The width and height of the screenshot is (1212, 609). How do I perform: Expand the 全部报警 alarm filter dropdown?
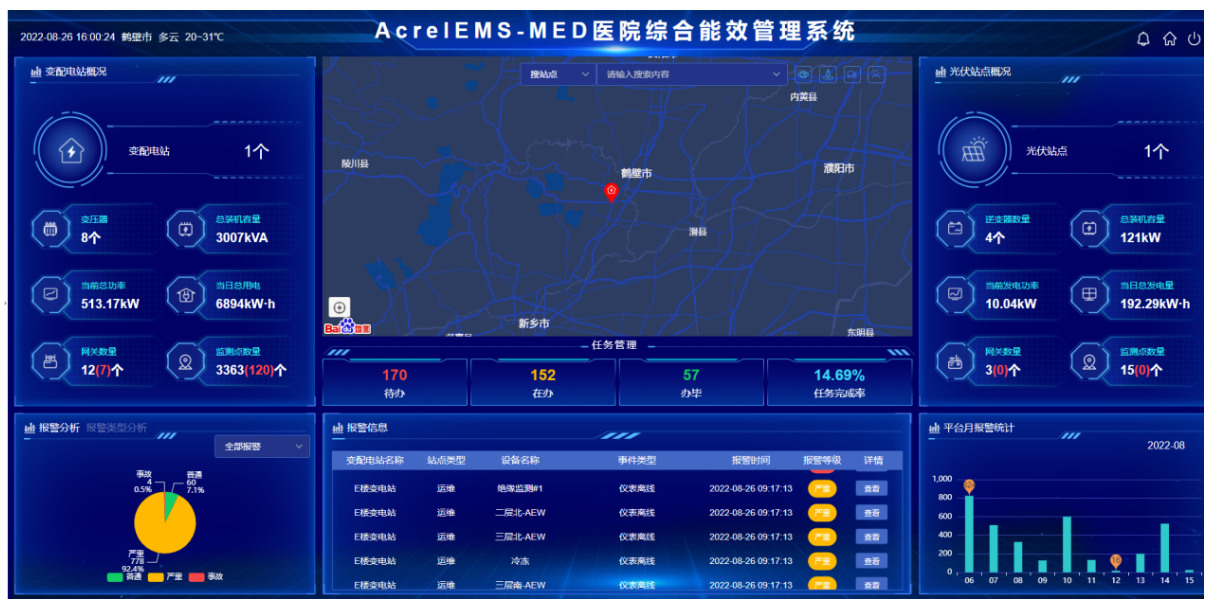[261, 447]
